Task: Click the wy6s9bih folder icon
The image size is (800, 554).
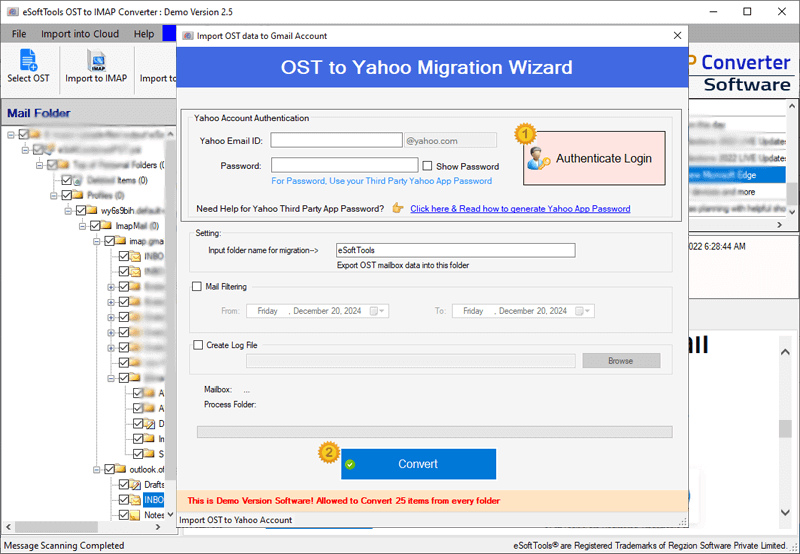Action: (x=92, y=210)
